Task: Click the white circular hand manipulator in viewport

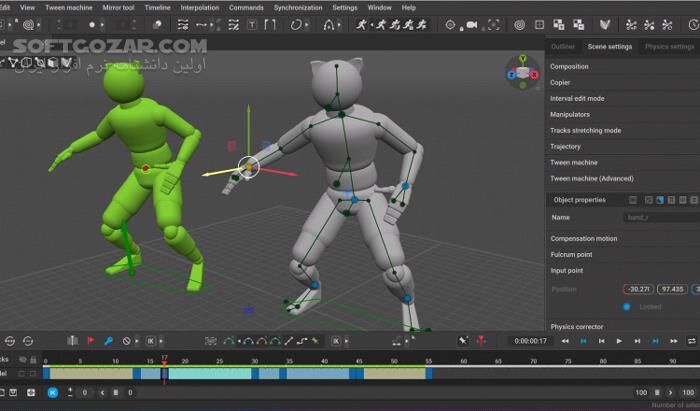Action: point(248,167)
